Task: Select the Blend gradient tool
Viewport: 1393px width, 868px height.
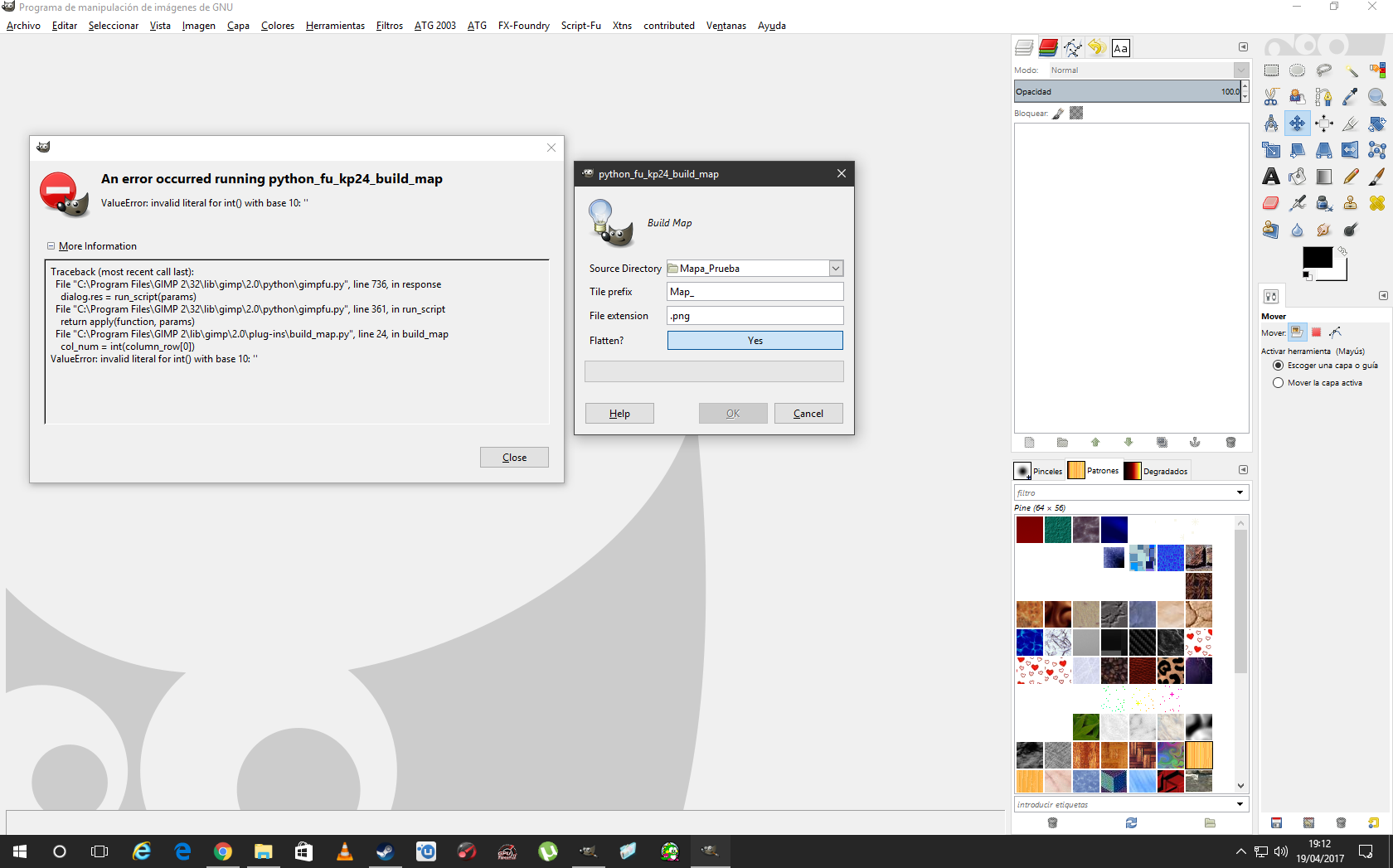Action: tap(1324, 177)
